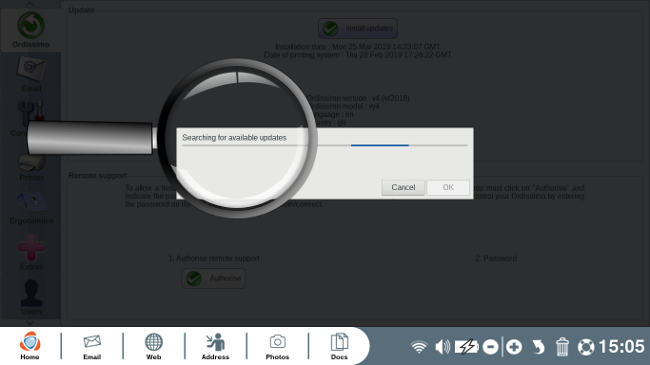Image resolution: width=650 pixels, height=365 pixels.
Task: Open the Email app in taskbar
Action: click(x=92, y=346)
